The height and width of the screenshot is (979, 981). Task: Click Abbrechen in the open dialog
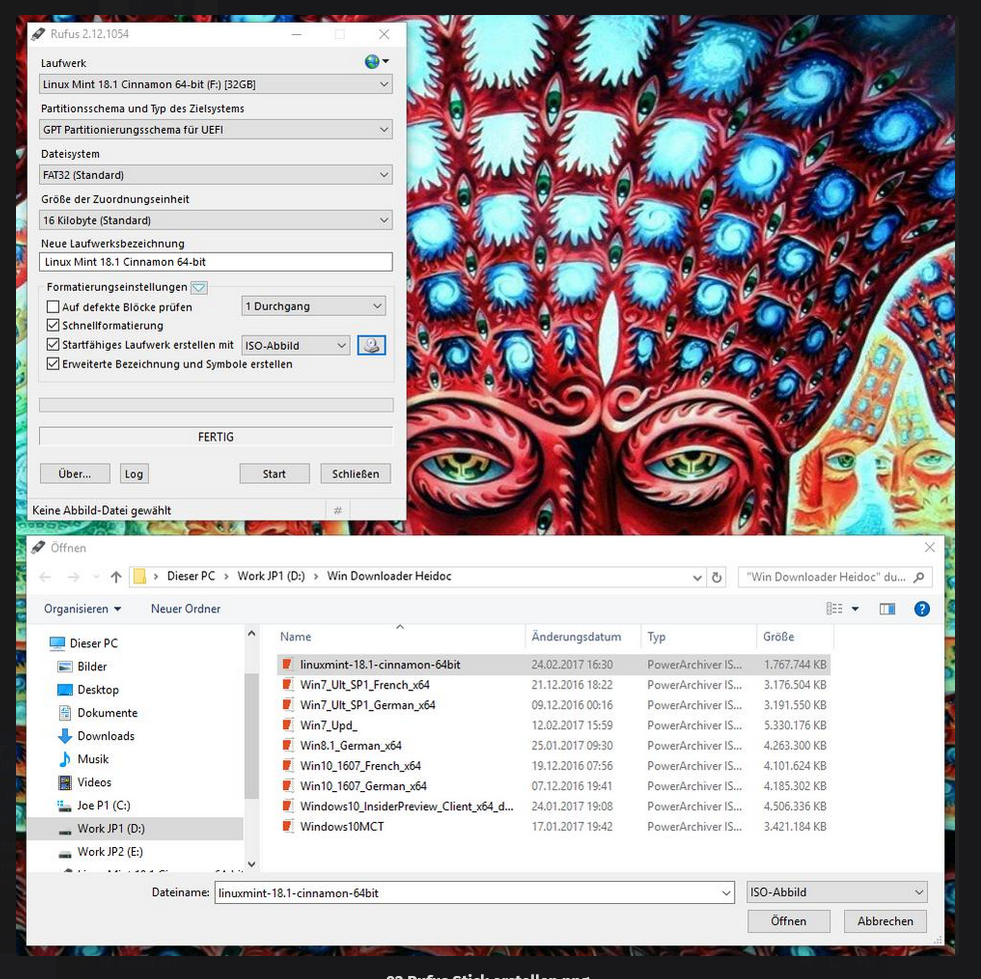pyautogui.click(x=885, y=921)
